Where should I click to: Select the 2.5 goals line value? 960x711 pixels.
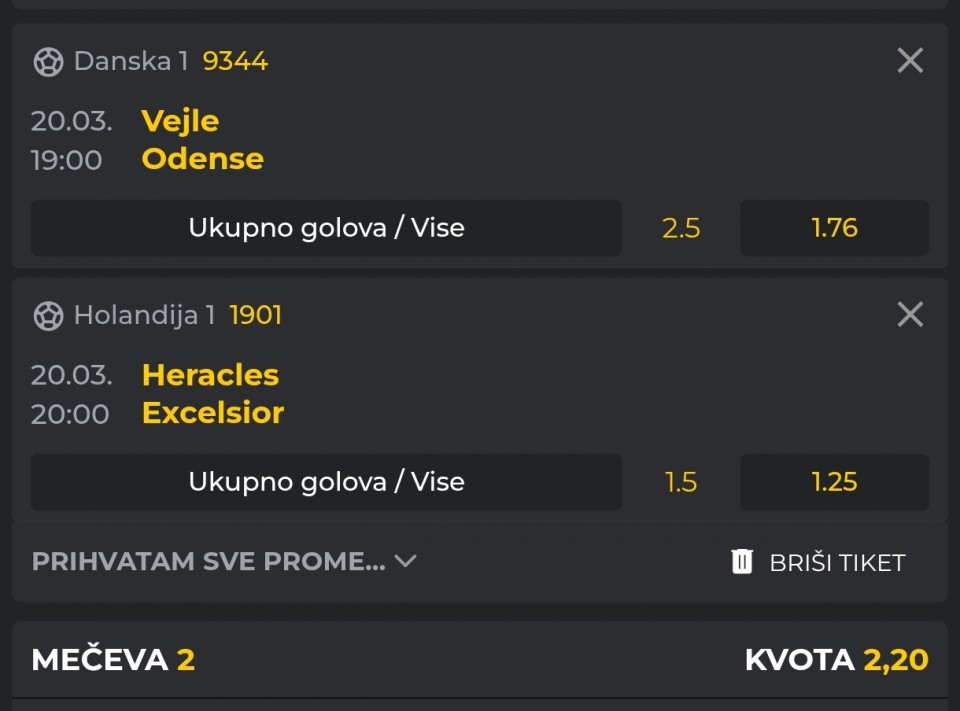(681, 228)
